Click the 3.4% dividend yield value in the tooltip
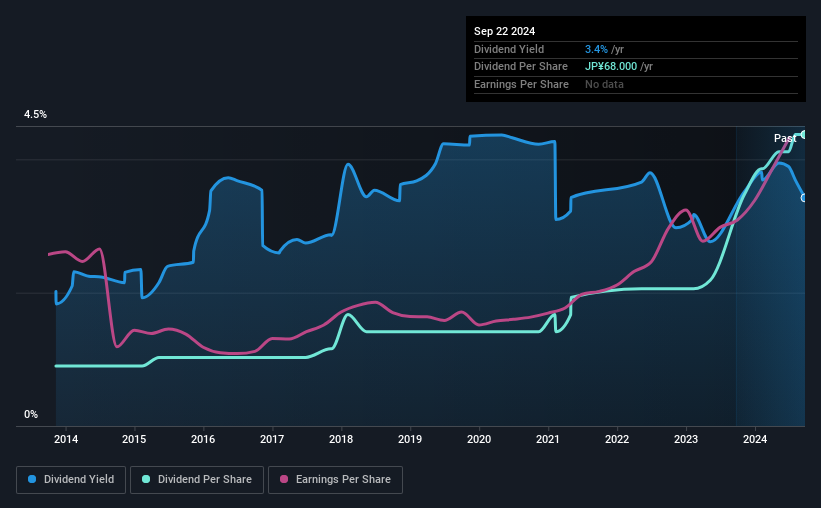 coord(596,49)
